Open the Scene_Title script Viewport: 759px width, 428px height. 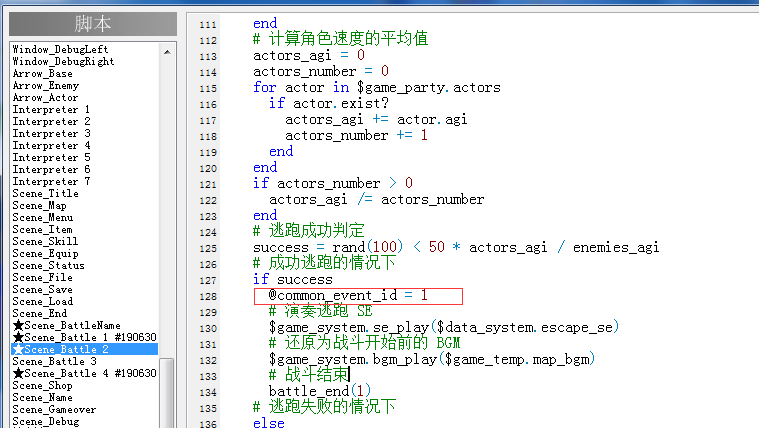pos(46,194)
